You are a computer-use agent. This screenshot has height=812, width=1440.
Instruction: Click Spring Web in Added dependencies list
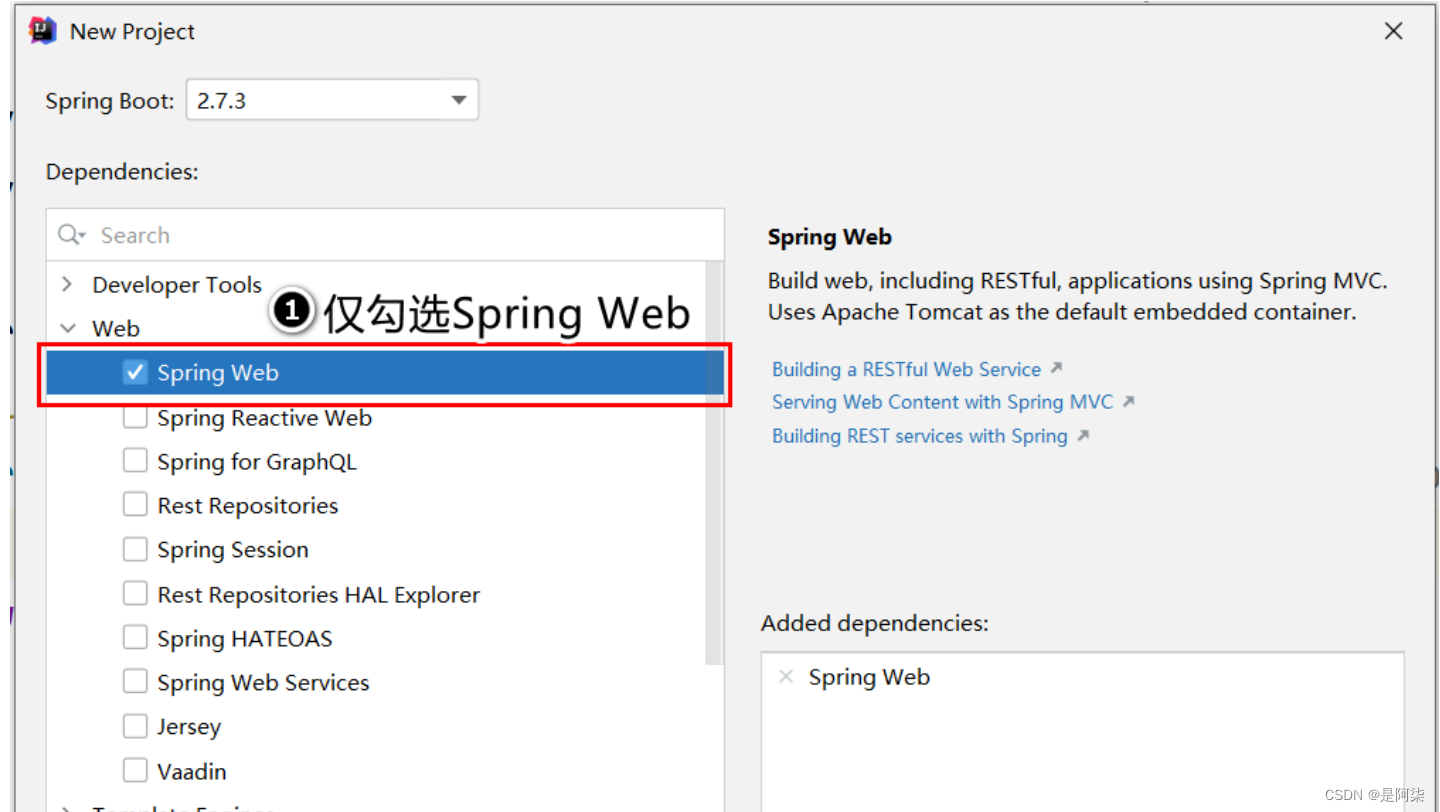coord(869,677)
